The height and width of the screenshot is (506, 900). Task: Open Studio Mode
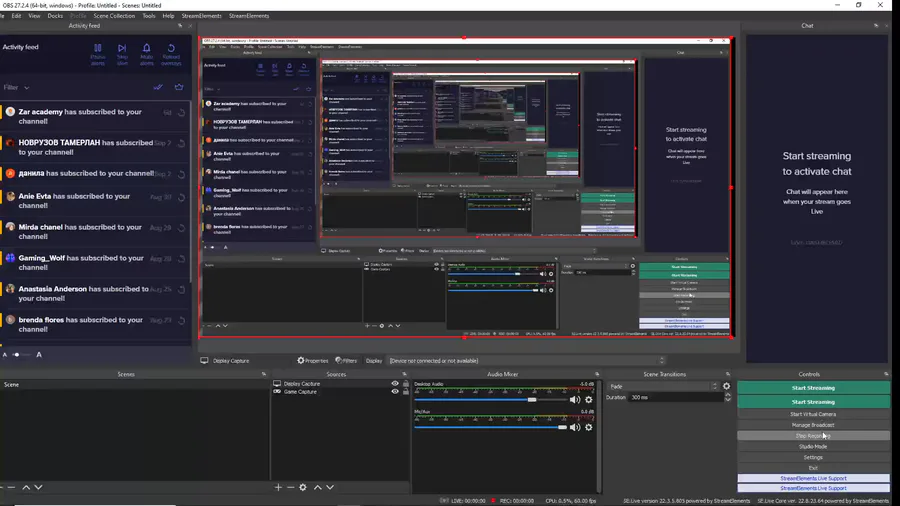813,446
